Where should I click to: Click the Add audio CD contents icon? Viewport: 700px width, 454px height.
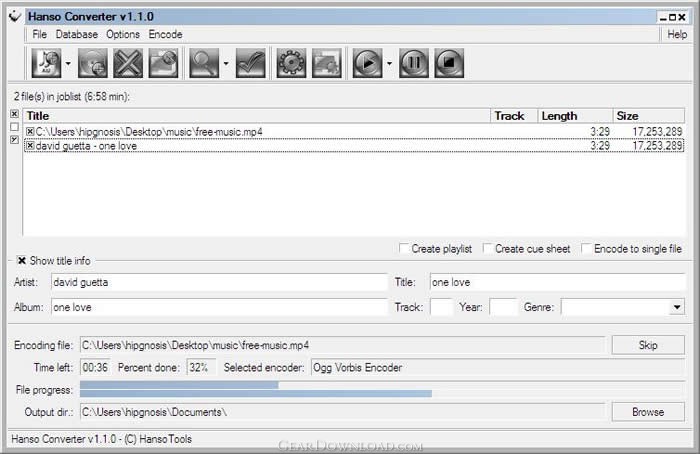[92, 63]
